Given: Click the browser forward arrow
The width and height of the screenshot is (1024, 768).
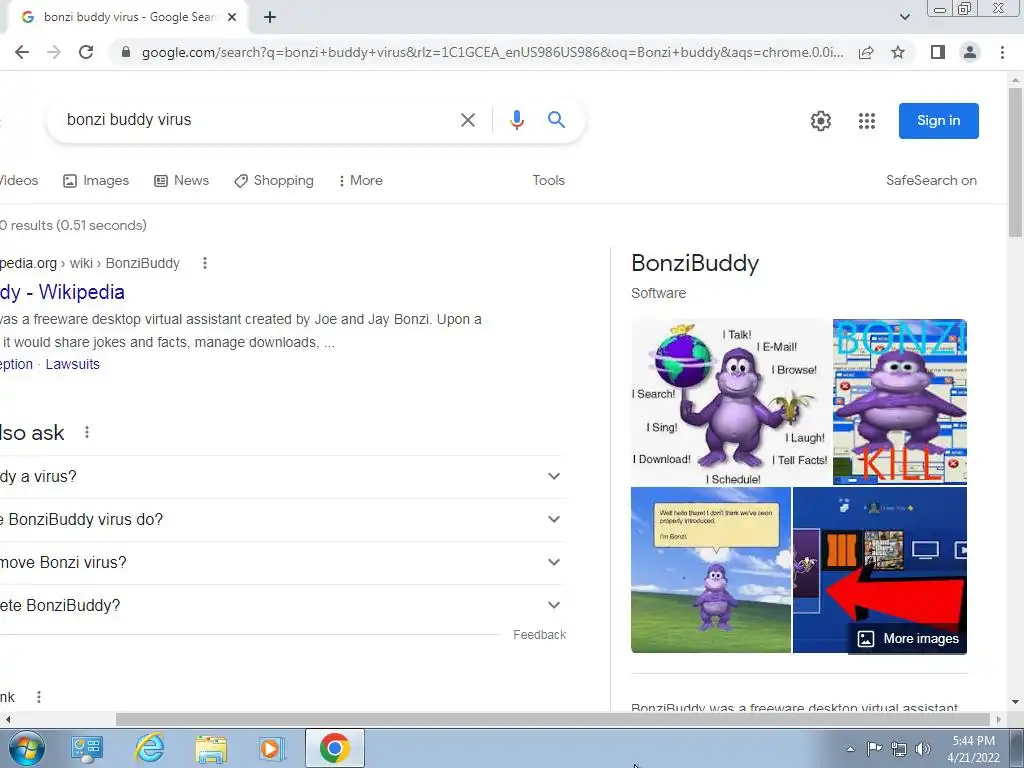Looking at the screenshot, I should pos(54,52).
